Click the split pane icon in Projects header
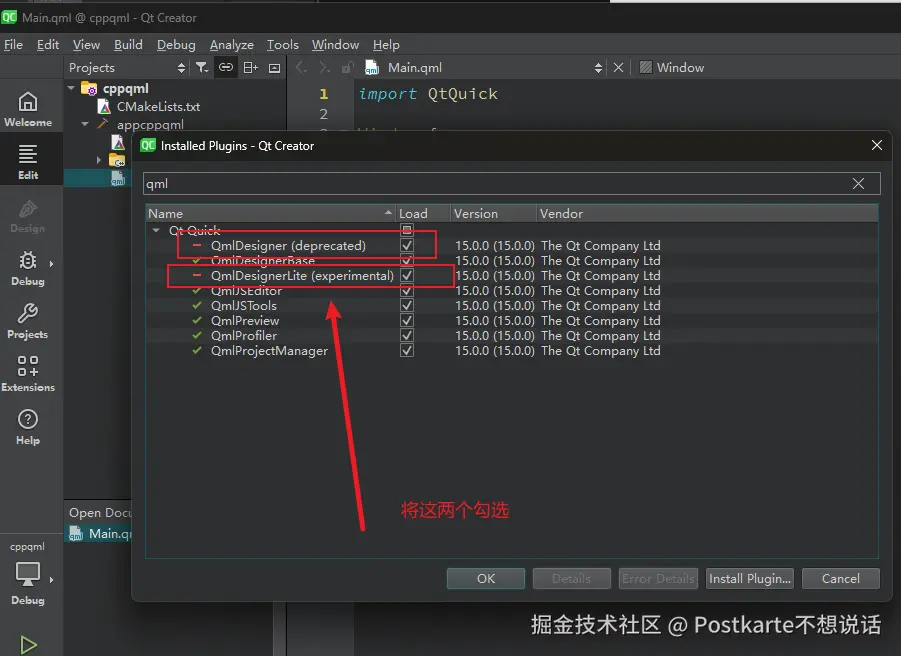Viewport: 901px width, 656px height. [x=251, y=68]
